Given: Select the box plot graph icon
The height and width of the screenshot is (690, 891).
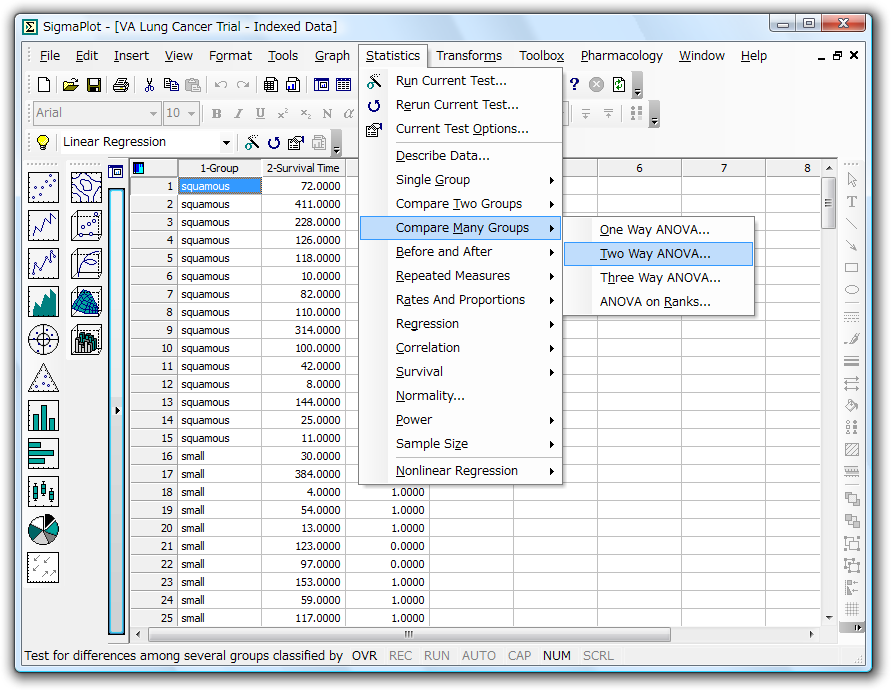Looking at the screenshot, I should 43,492.
